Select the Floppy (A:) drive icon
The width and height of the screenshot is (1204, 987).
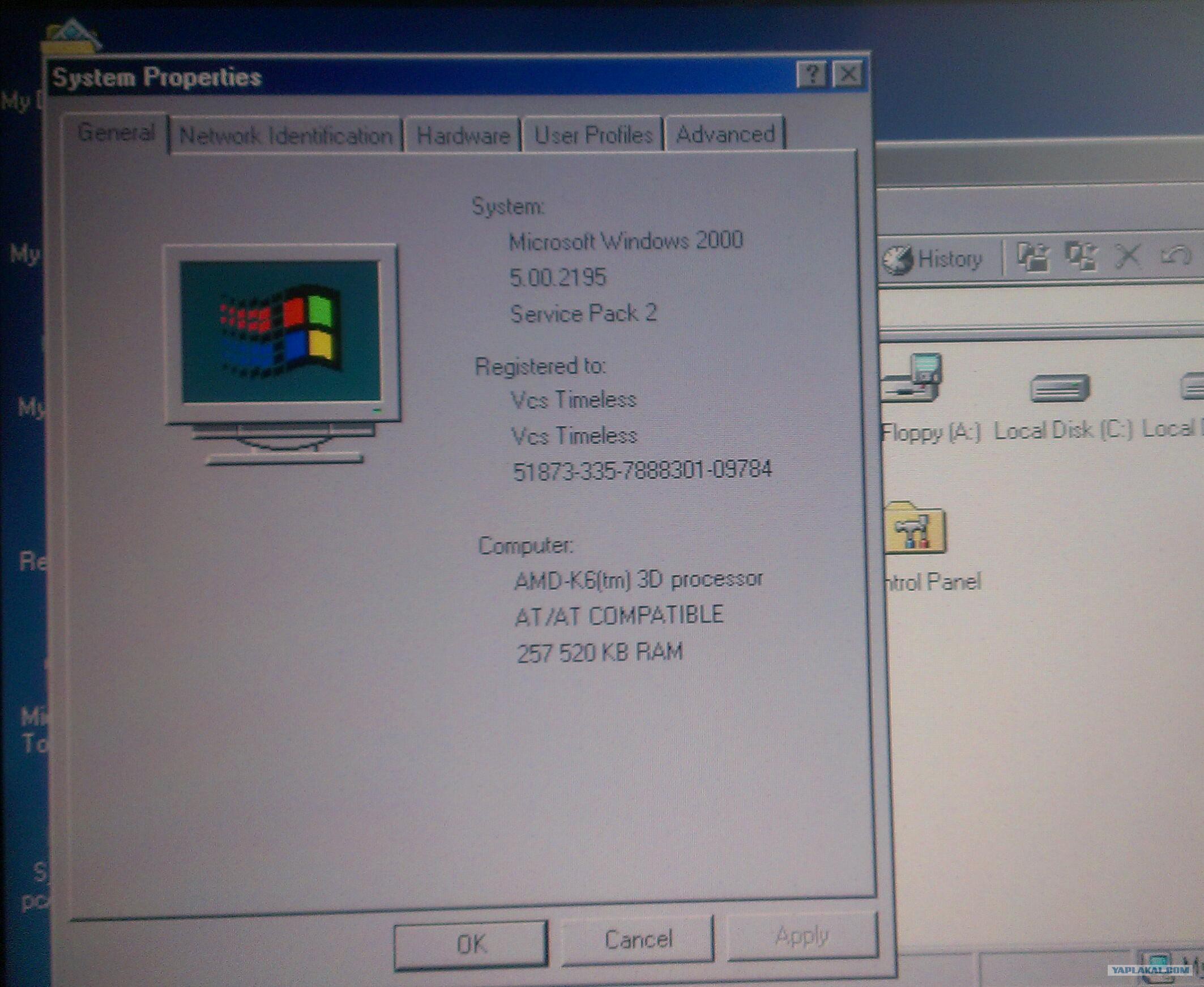click(x=913, y=377)
